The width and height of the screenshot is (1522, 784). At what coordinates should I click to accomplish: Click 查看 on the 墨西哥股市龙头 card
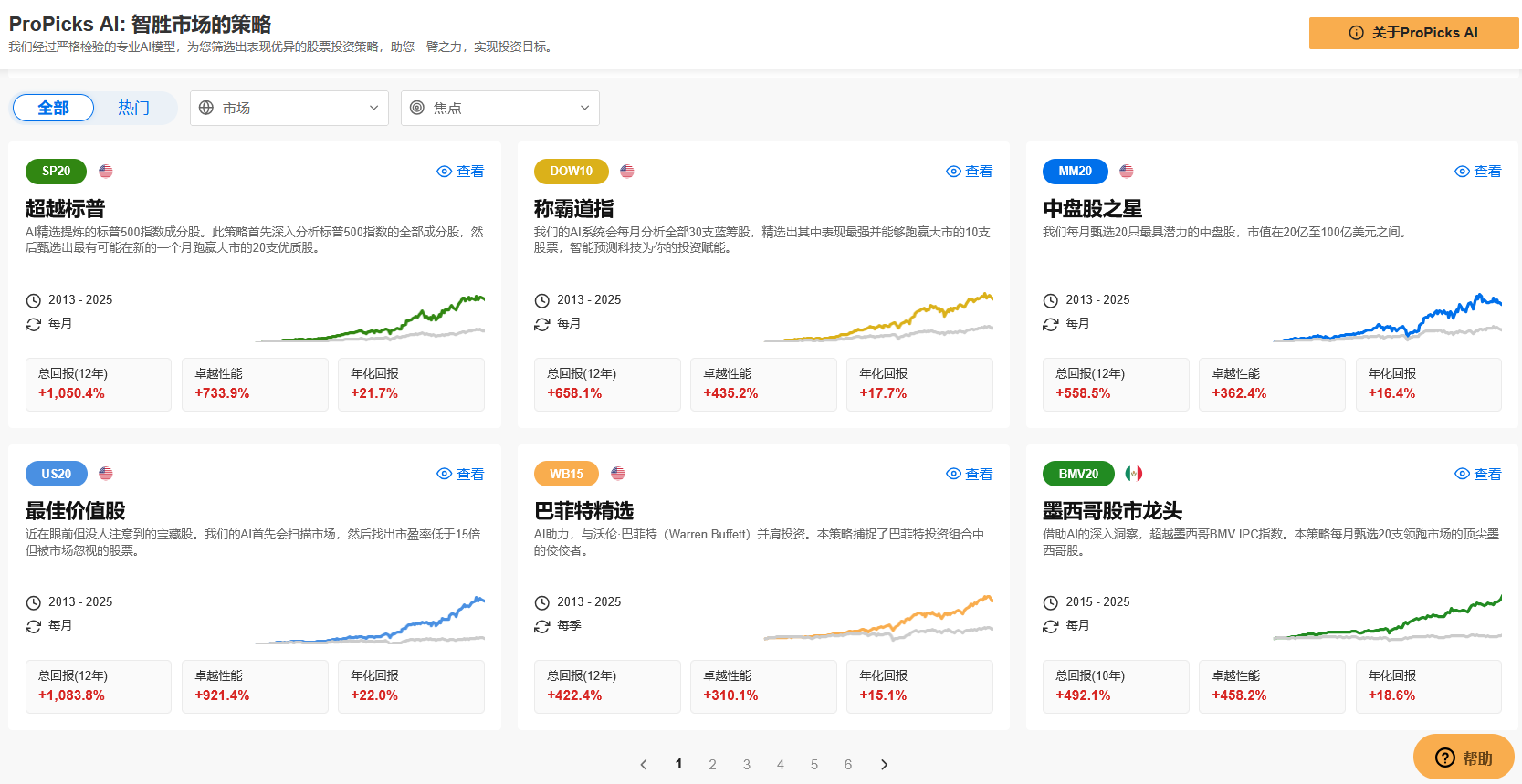(x=1477, y=474)
